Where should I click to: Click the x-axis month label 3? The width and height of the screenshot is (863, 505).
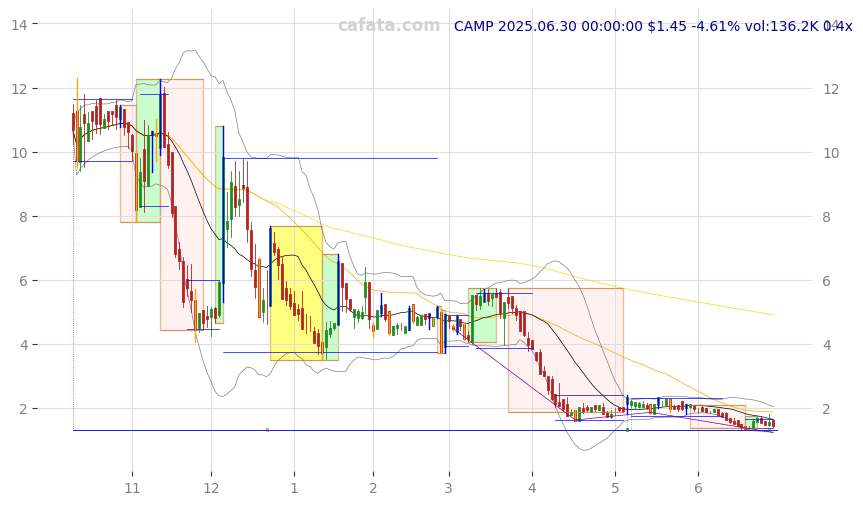click(449, 488)
